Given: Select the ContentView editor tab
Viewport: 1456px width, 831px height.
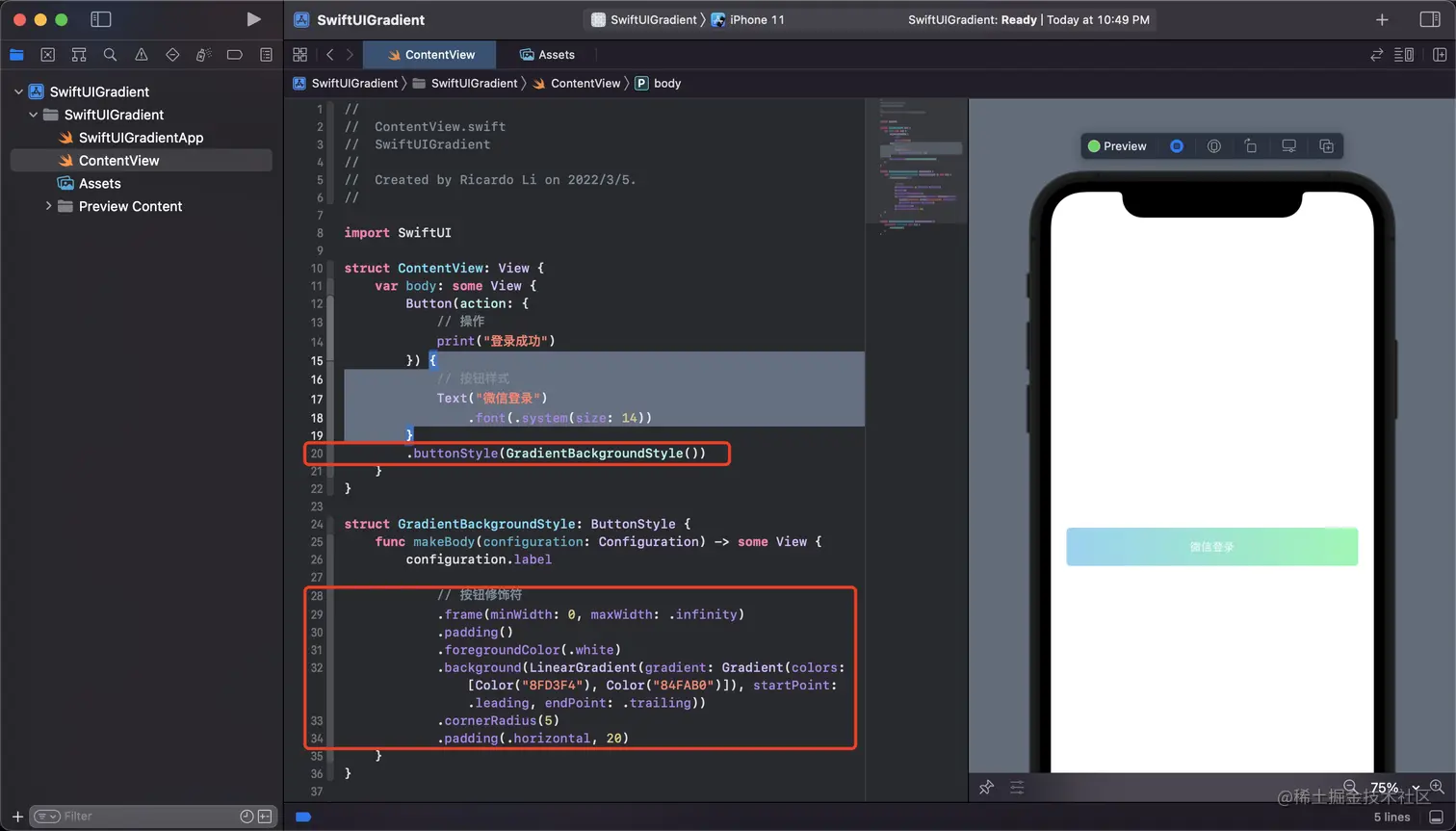Looking at the screenshot, I should click(x=431, y=55).
